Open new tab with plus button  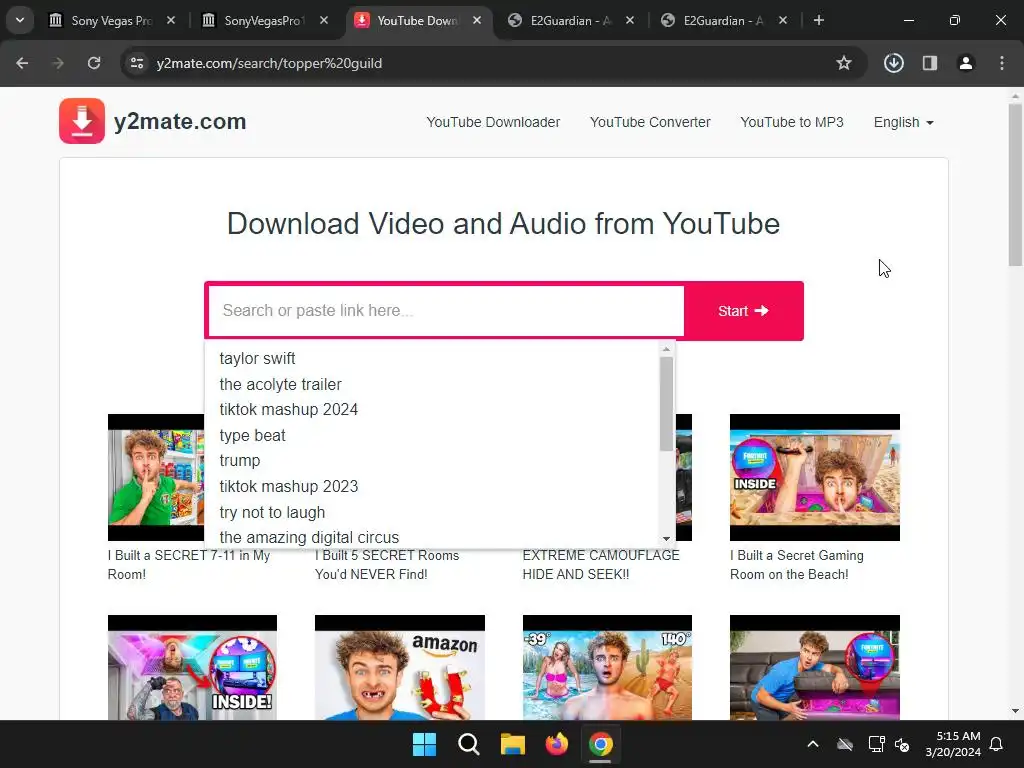tap(818, 20)
